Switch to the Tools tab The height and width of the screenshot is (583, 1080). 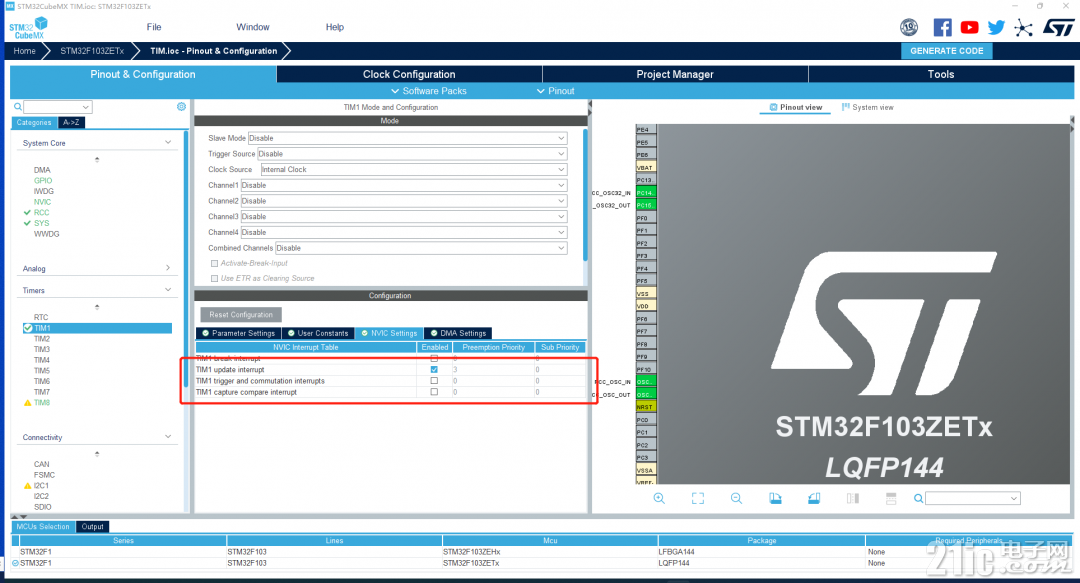(941, 74)
